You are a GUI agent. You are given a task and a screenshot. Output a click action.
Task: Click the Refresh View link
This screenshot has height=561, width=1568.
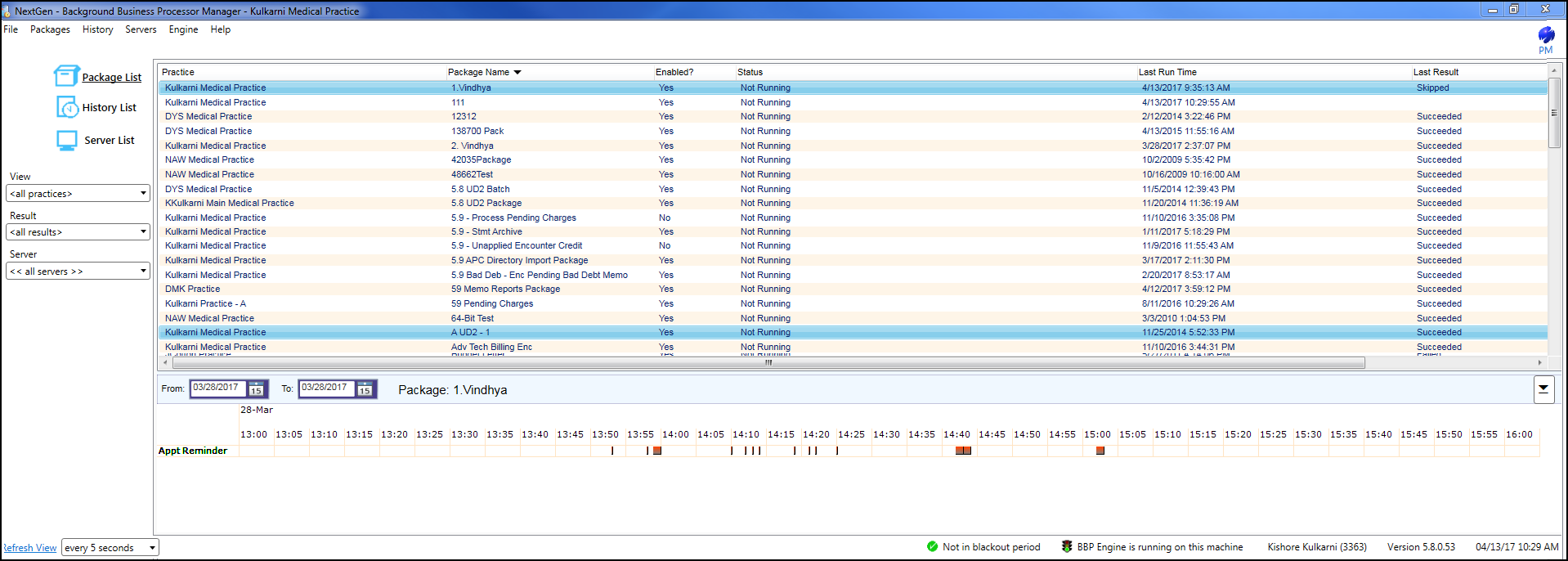(29, 548)
